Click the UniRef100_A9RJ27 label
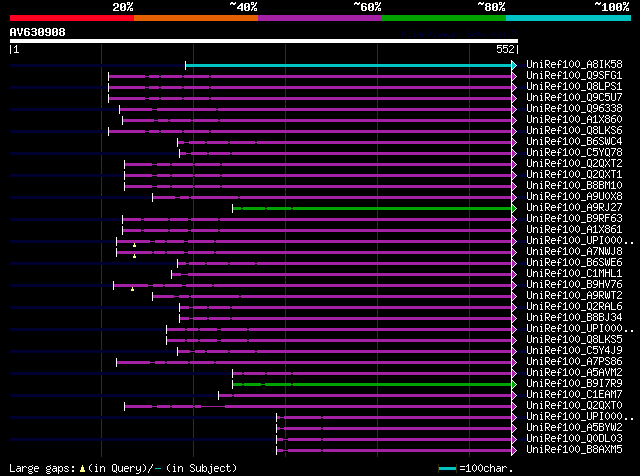 pyautogui.click(x=574, y=208)
